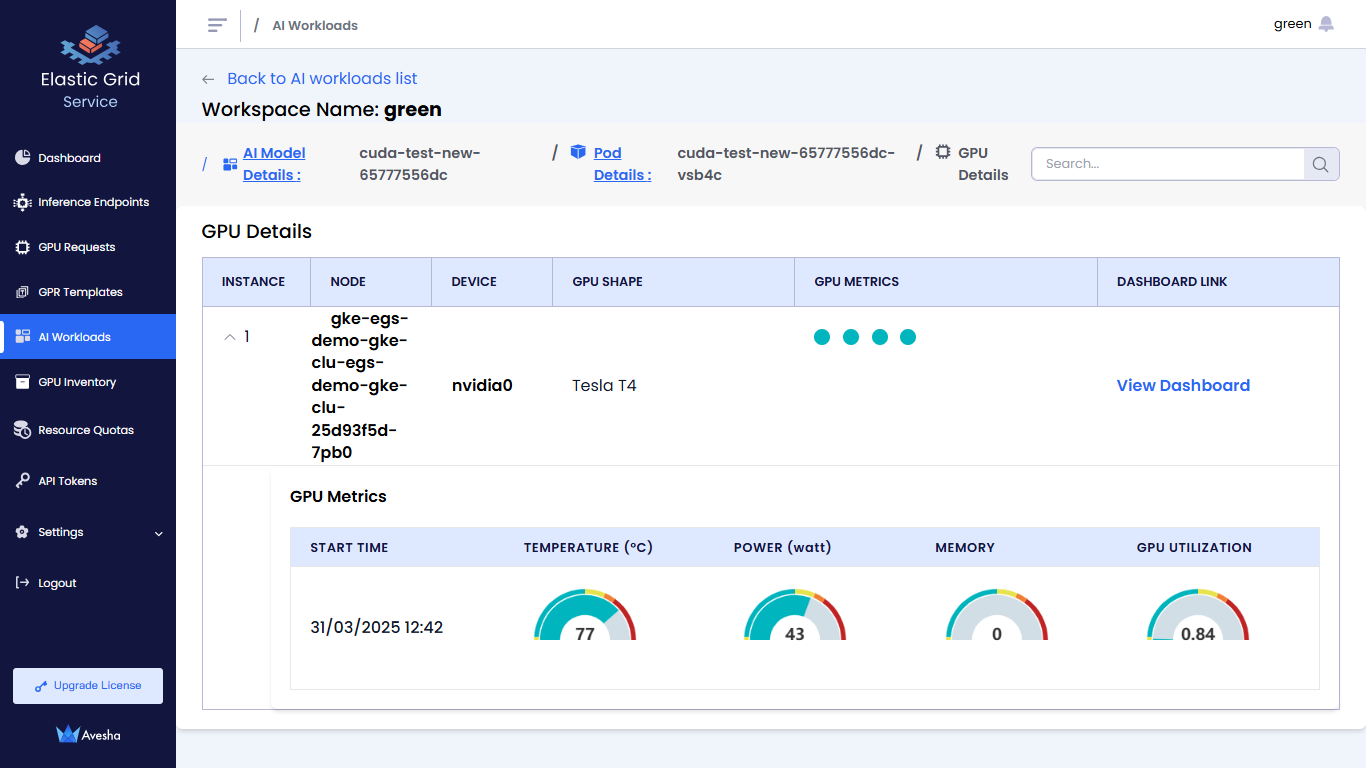Collapse instance 1 row chevron

pos(230,337)
